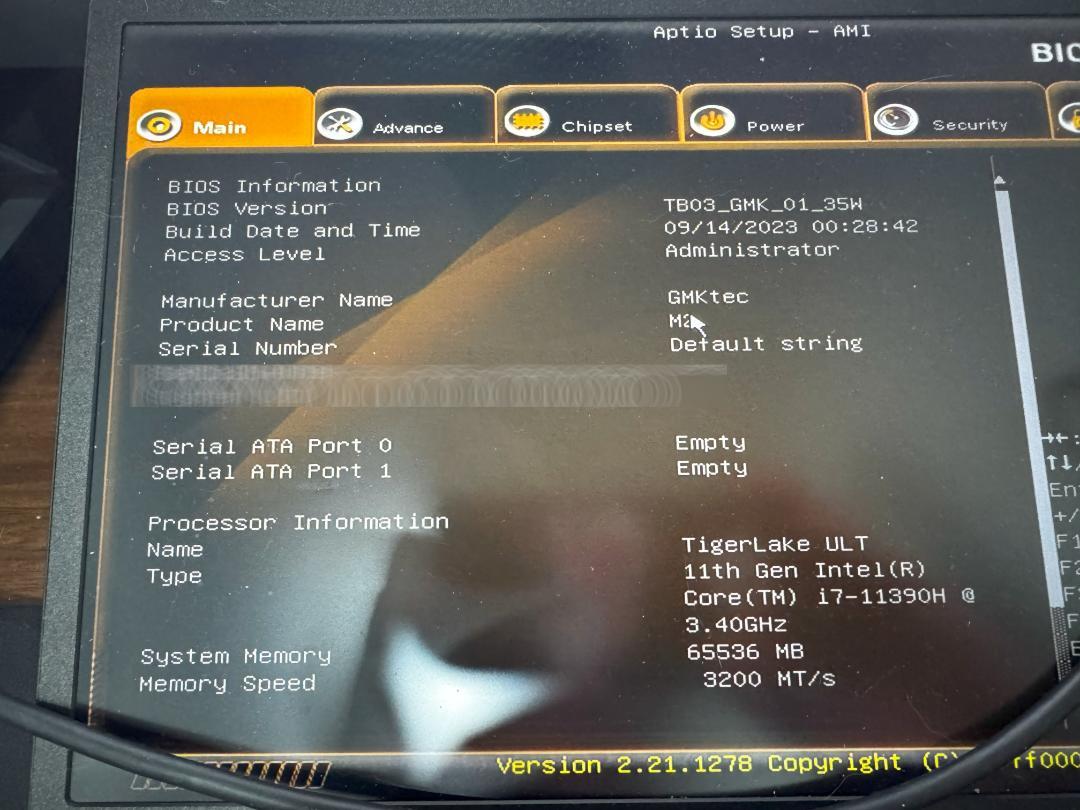Switch to the Chipset tab label
Screen dimensions: 1080x810
(596, 126)
